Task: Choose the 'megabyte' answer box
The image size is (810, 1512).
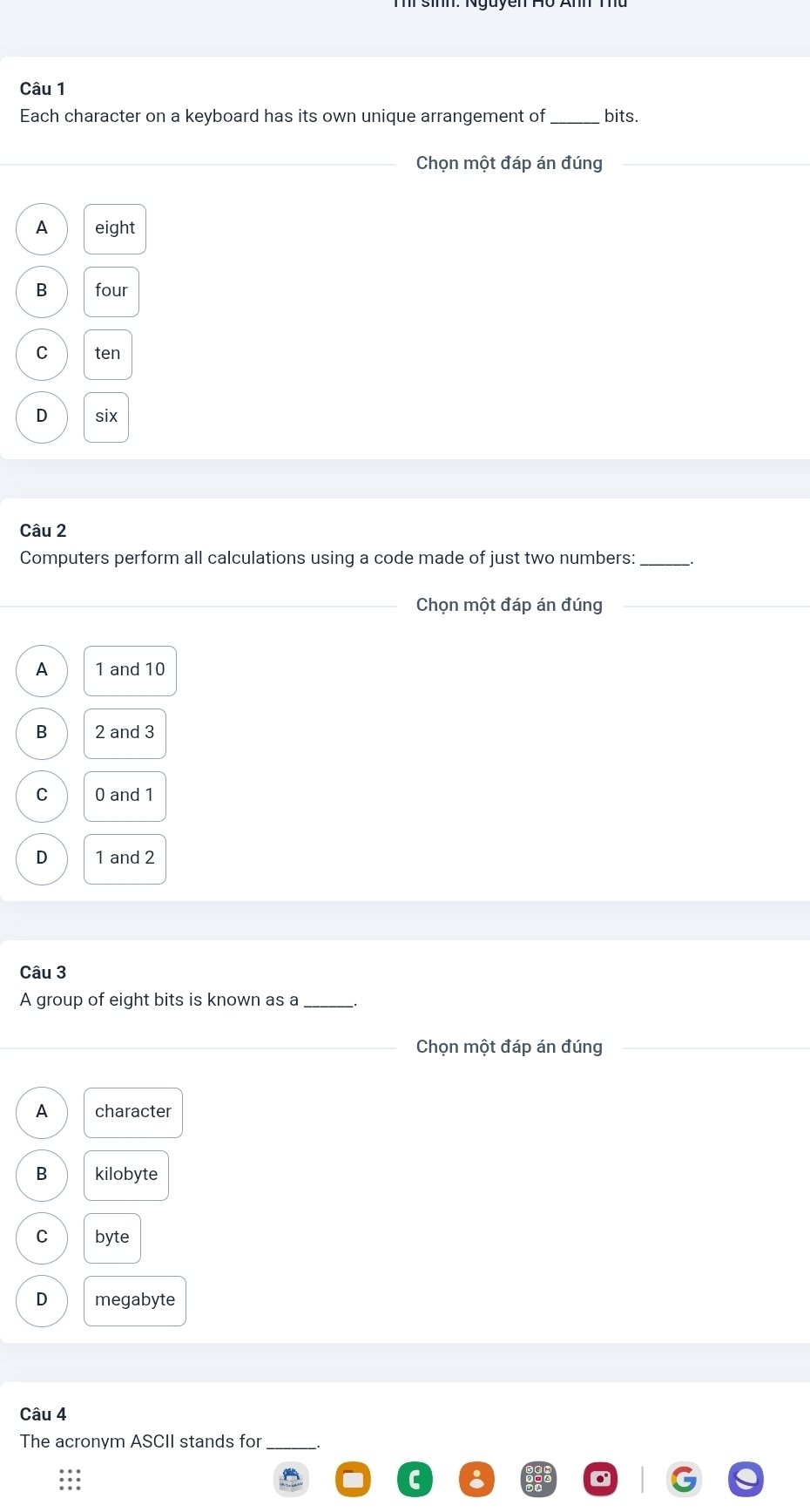Action: point(135,1300)
